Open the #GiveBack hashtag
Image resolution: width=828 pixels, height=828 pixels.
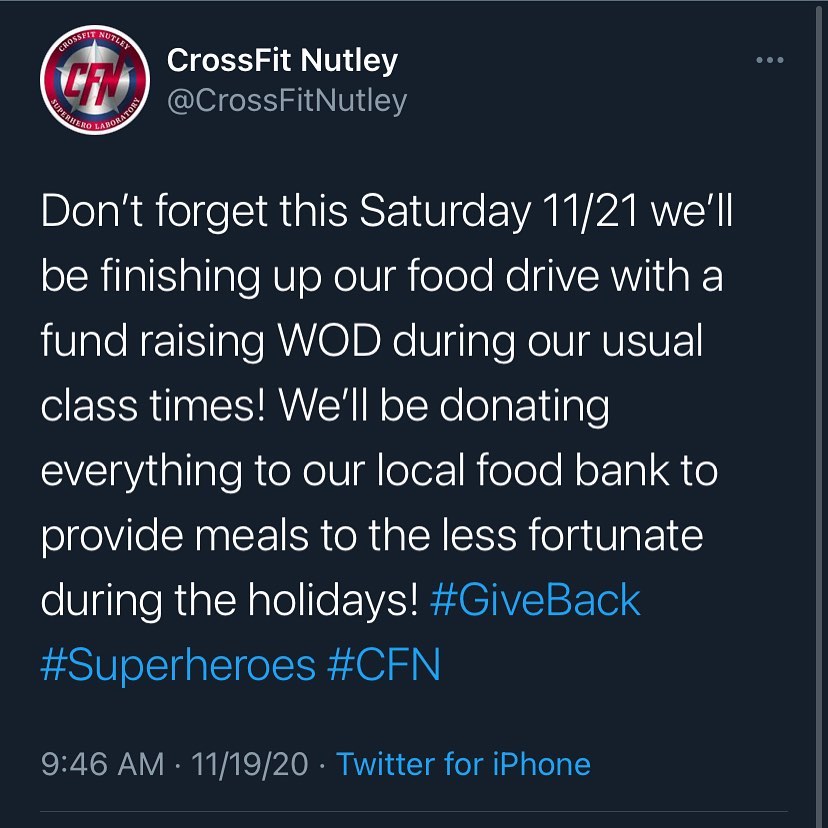(x=534, y=601)
